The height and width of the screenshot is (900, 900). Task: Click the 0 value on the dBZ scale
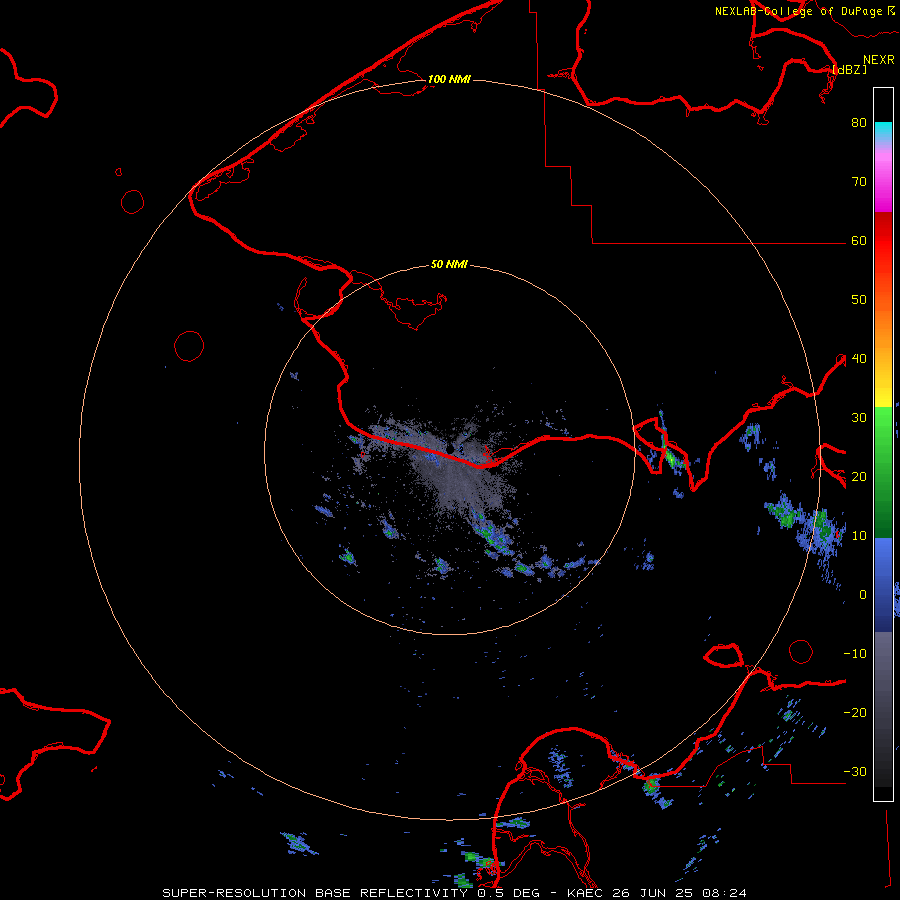[863, 595]
